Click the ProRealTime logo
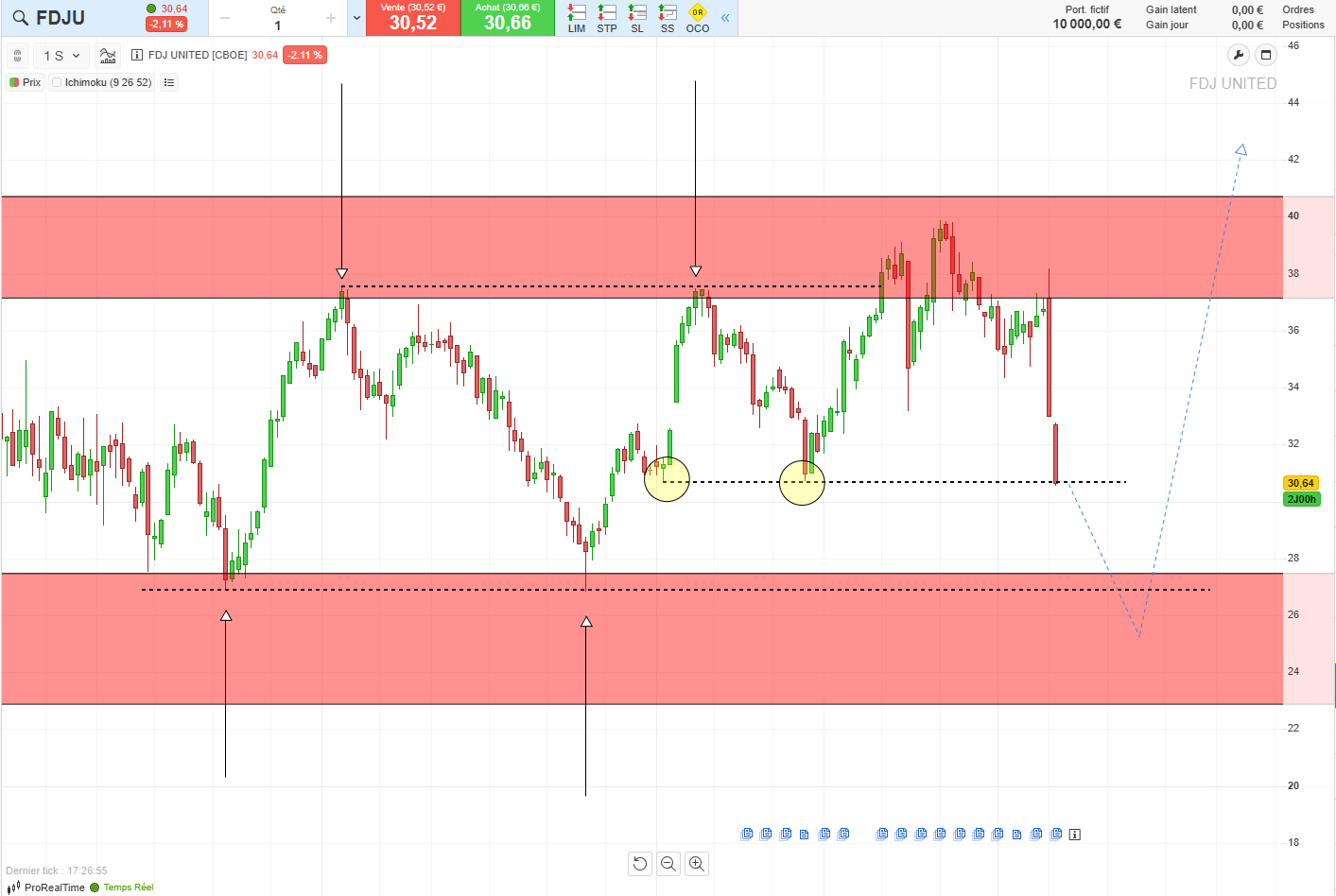 pyautogui.click(x=46, y=887)
